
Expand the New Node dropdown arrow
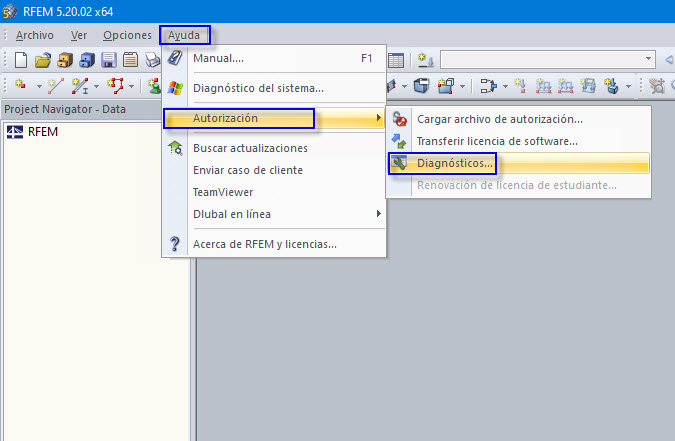[39, 86]
